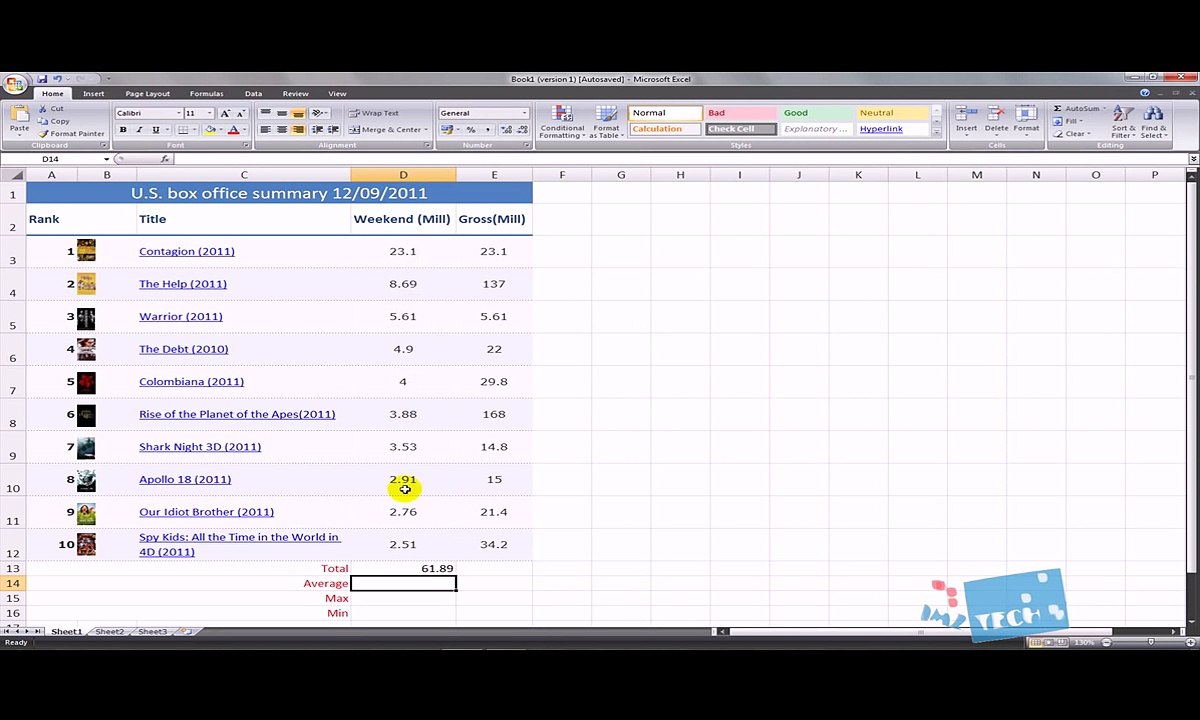
Task: Apply the red Font Color button
Action: (233, 130)
